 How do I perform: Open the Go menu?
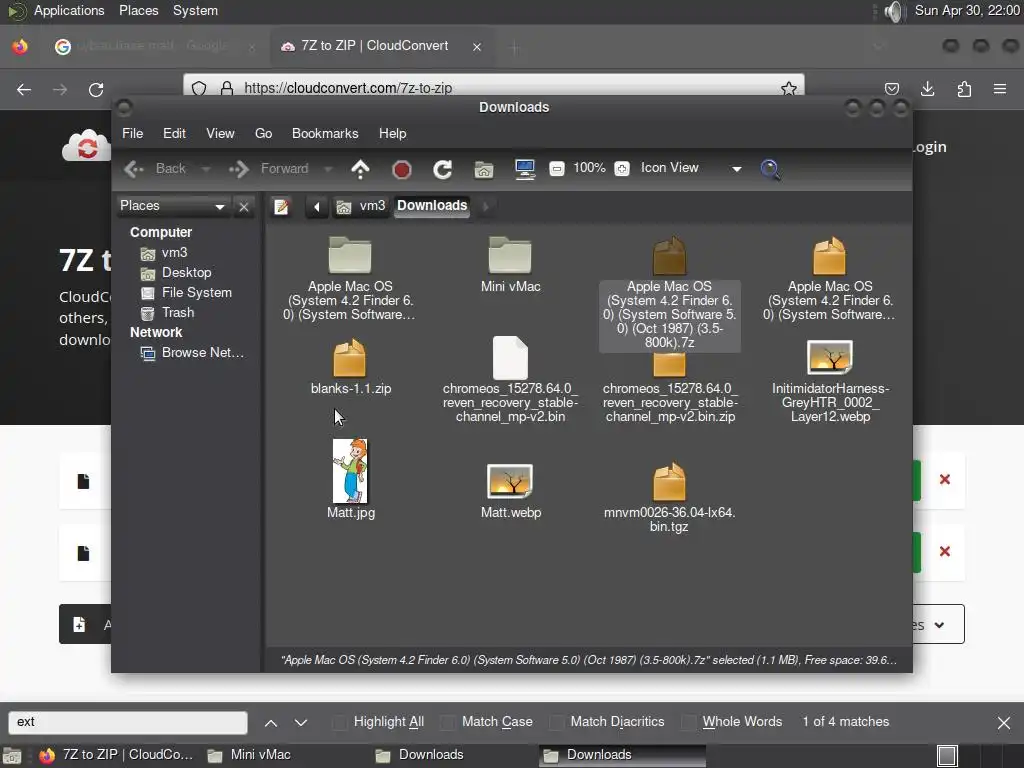(263, 134)
